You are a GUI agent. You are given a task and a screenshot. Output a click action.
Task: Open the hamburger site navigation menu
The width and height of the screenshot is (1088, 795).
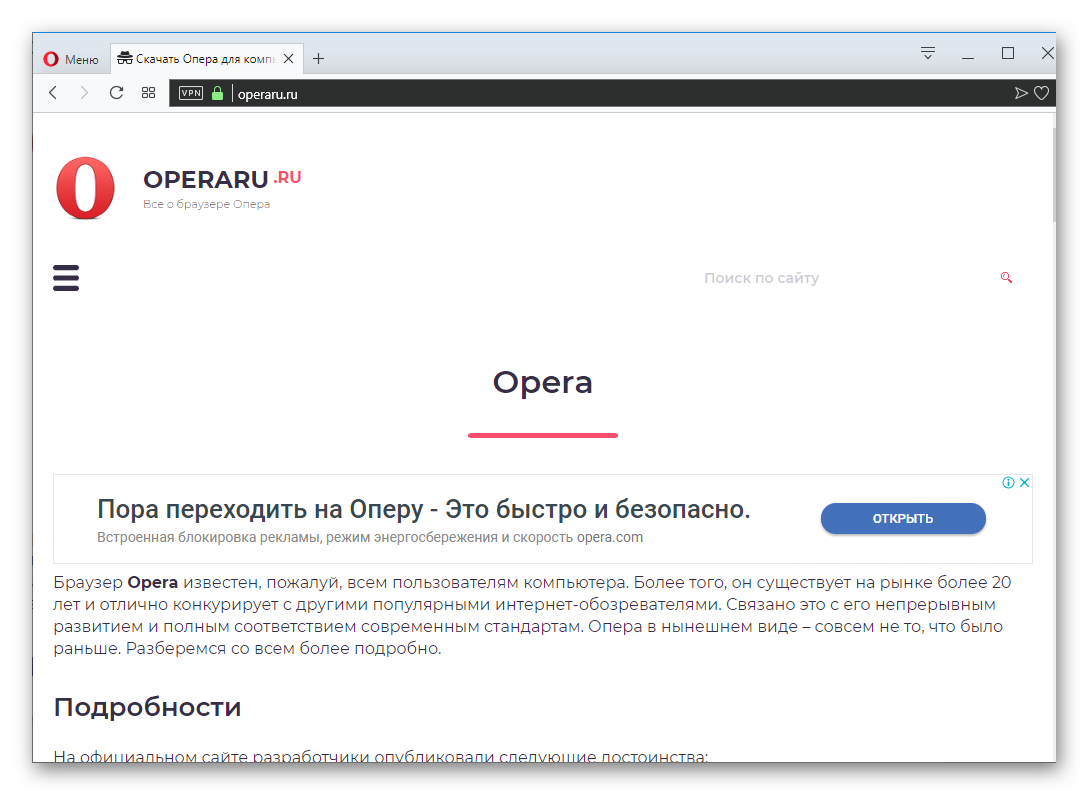coord(66,278)
